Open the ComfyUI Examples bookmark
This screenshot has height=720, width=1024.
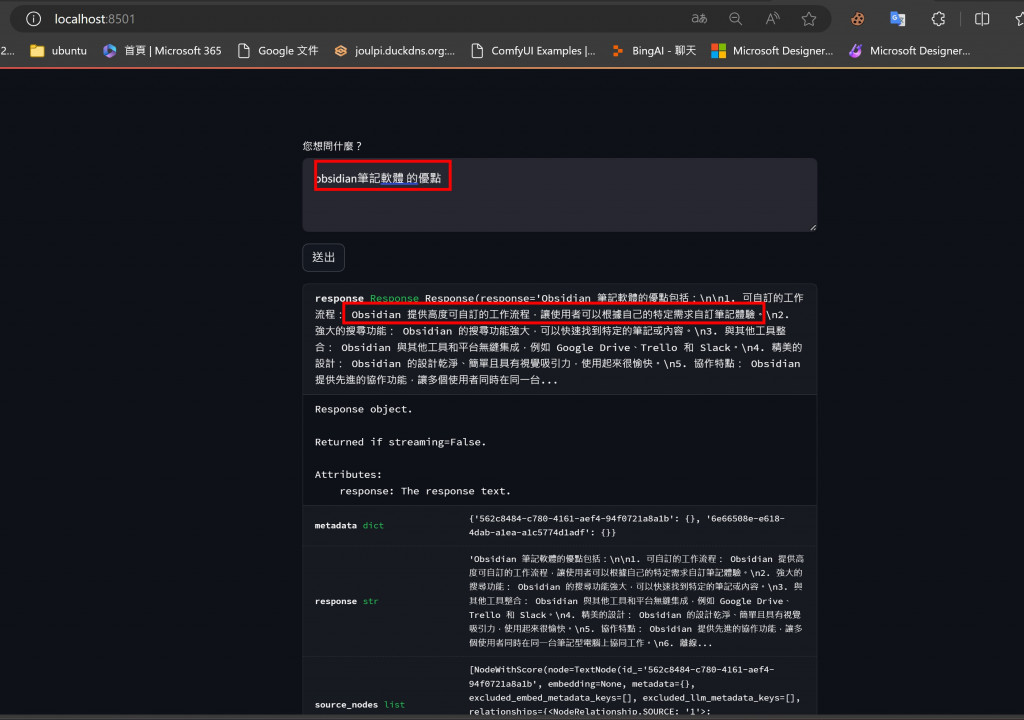(x=534, y=50)
